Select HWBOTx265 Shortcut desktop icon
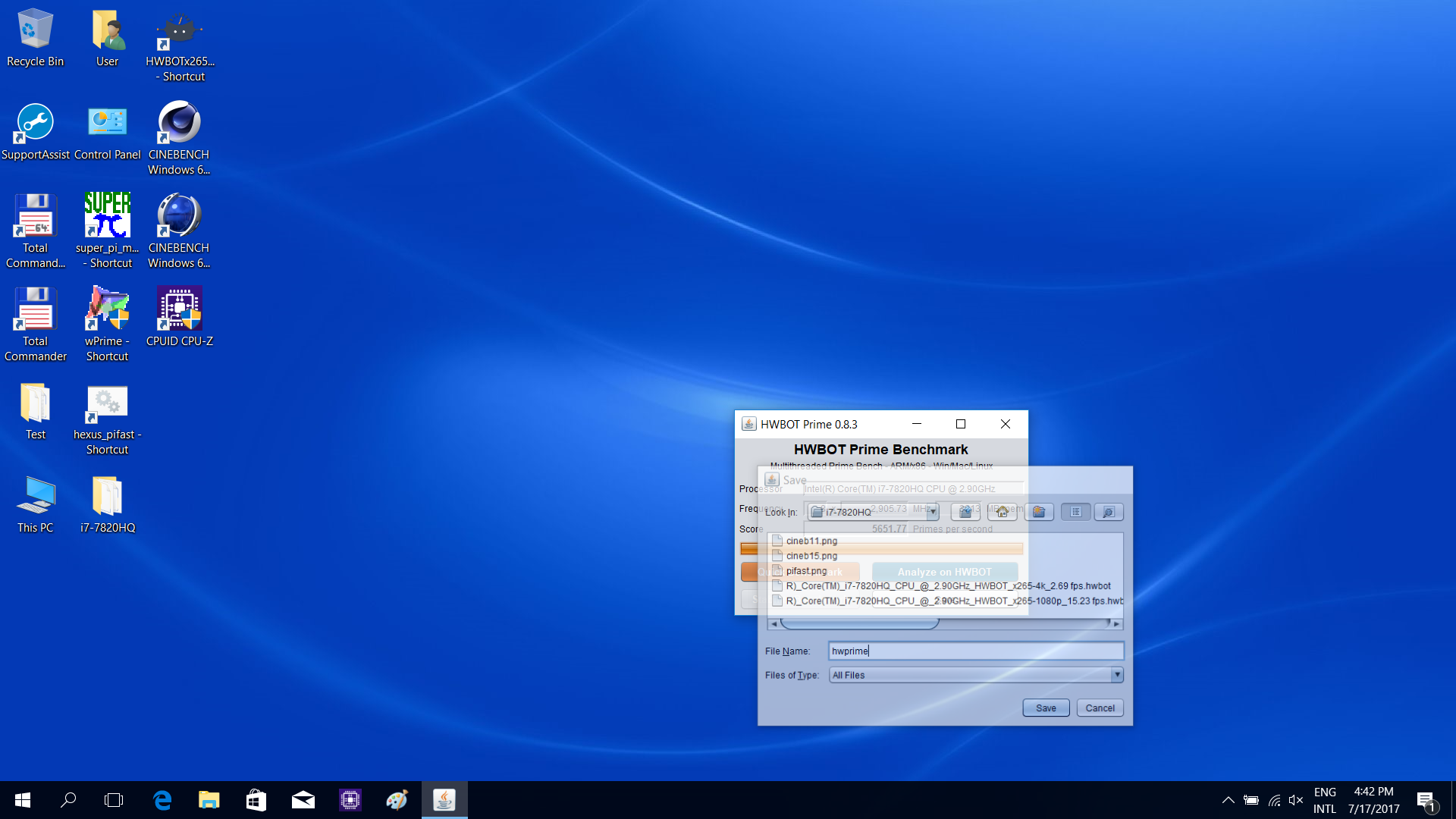Screen dimensions: 1456x819 tap(180, 45)
